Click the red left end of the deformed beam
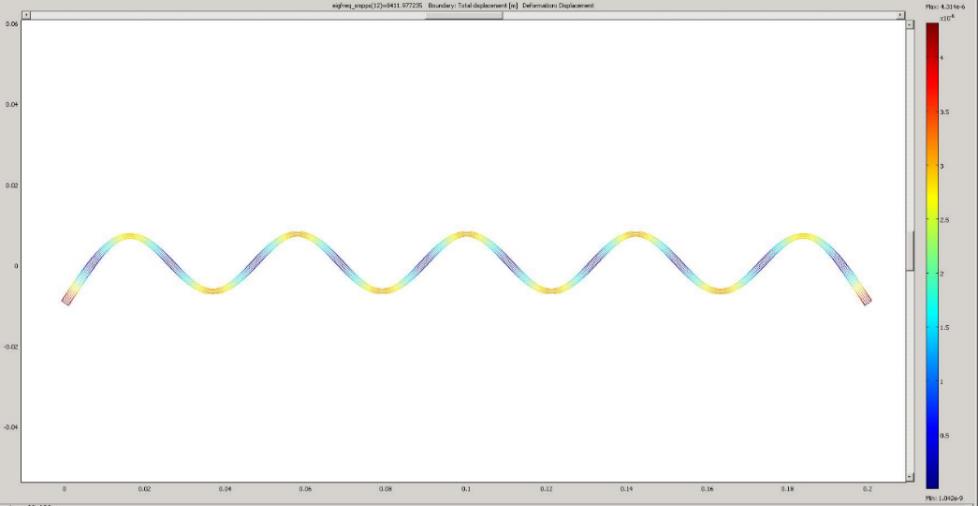Viewport: 978px width, 506px height. click(65, 299)
